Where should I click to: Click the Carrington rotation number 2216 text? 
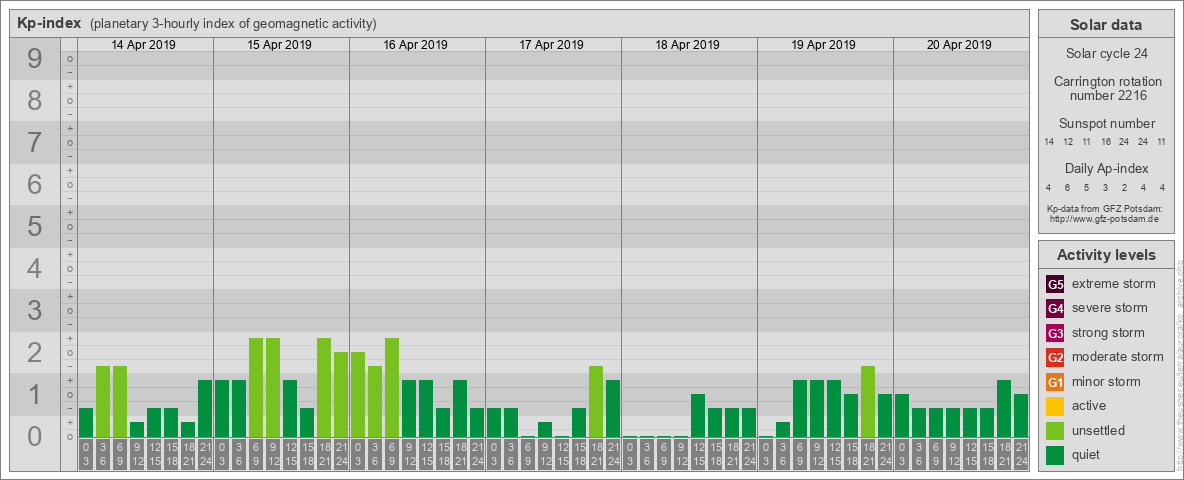point(1107,88)
